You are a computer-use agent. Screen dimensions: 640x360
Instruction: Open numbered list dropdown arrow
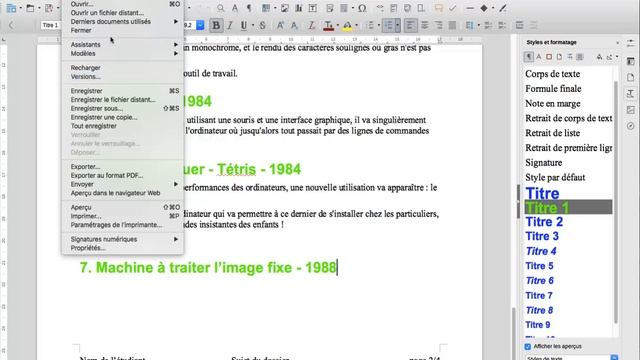397,25
